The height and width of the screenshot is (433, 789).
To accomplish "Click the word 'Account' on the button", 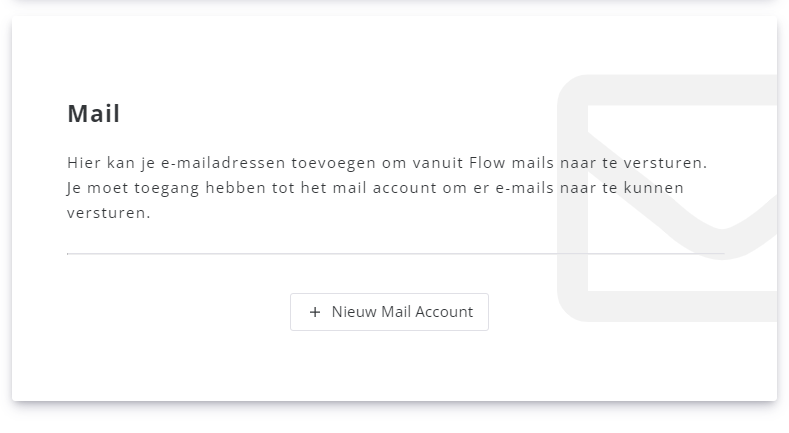I will pos(443,312).
